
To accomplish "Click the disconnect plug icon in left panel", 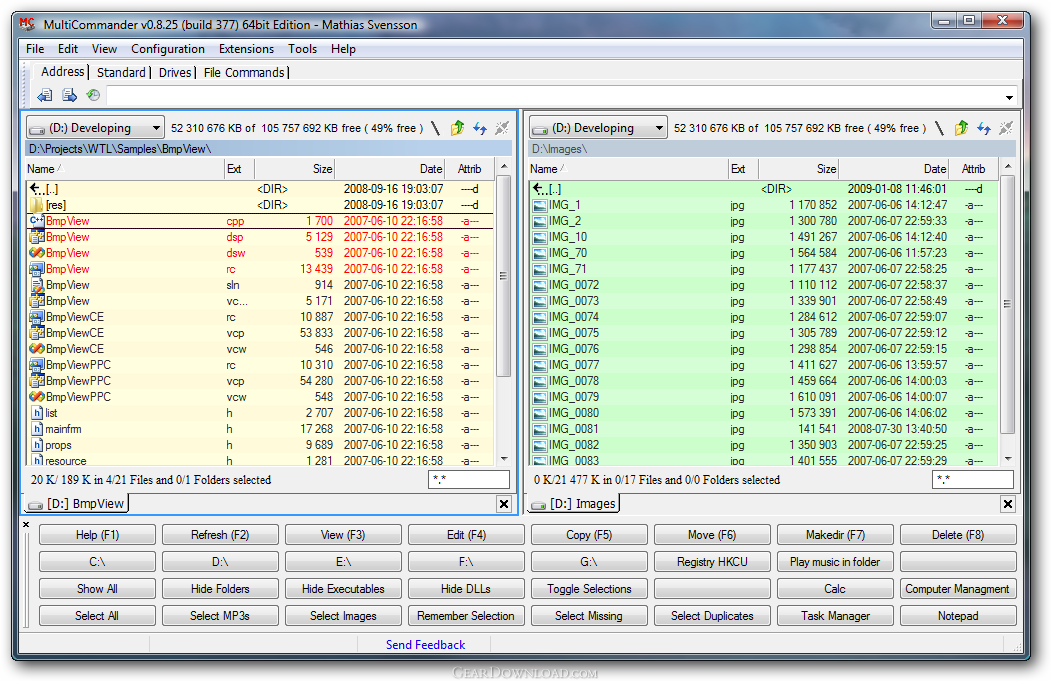I will [x=501, y=128].
